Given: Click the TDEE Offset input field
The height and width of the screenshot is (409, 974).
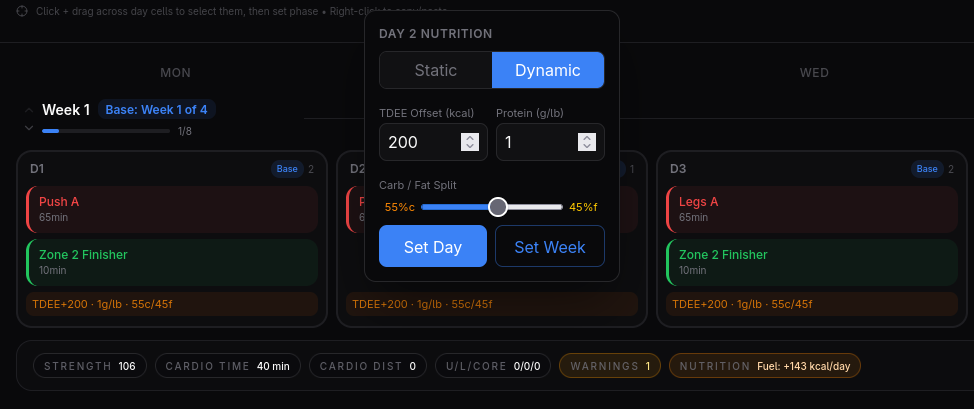Looking at the screenshot, I should point(418,142).
